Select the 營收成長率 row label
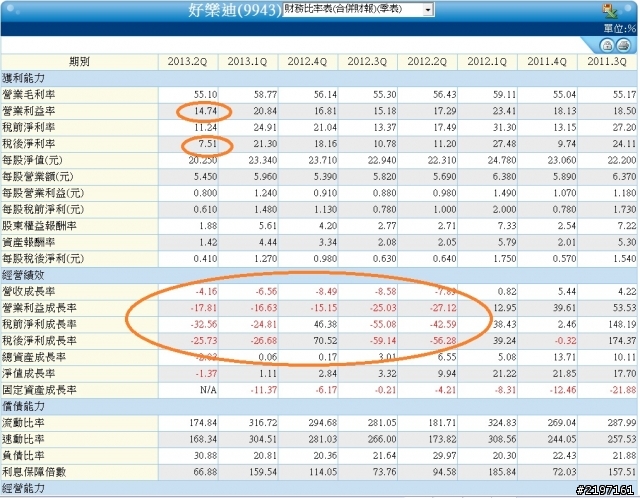The width and height of the screenshot is (640, 498). [x=29, y=291]
